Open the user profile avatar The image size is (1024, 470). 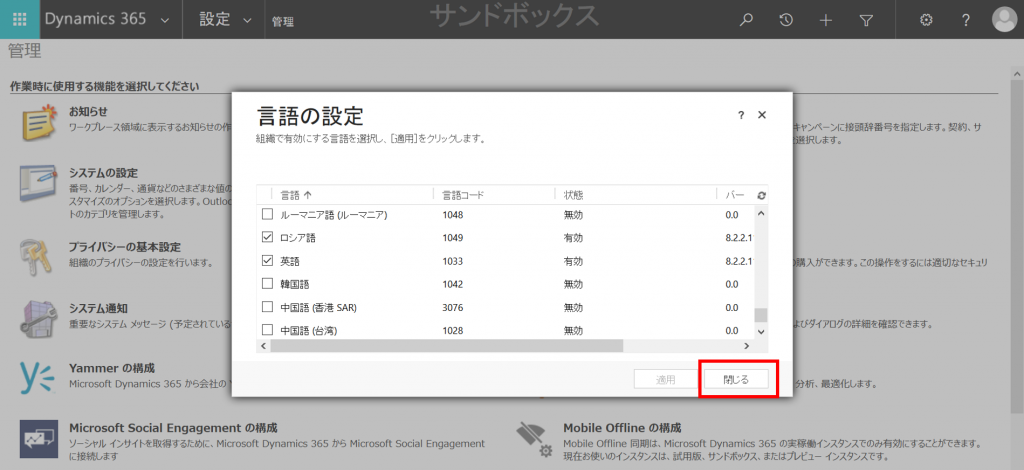pyautogui.click(x=1004, y=20)
